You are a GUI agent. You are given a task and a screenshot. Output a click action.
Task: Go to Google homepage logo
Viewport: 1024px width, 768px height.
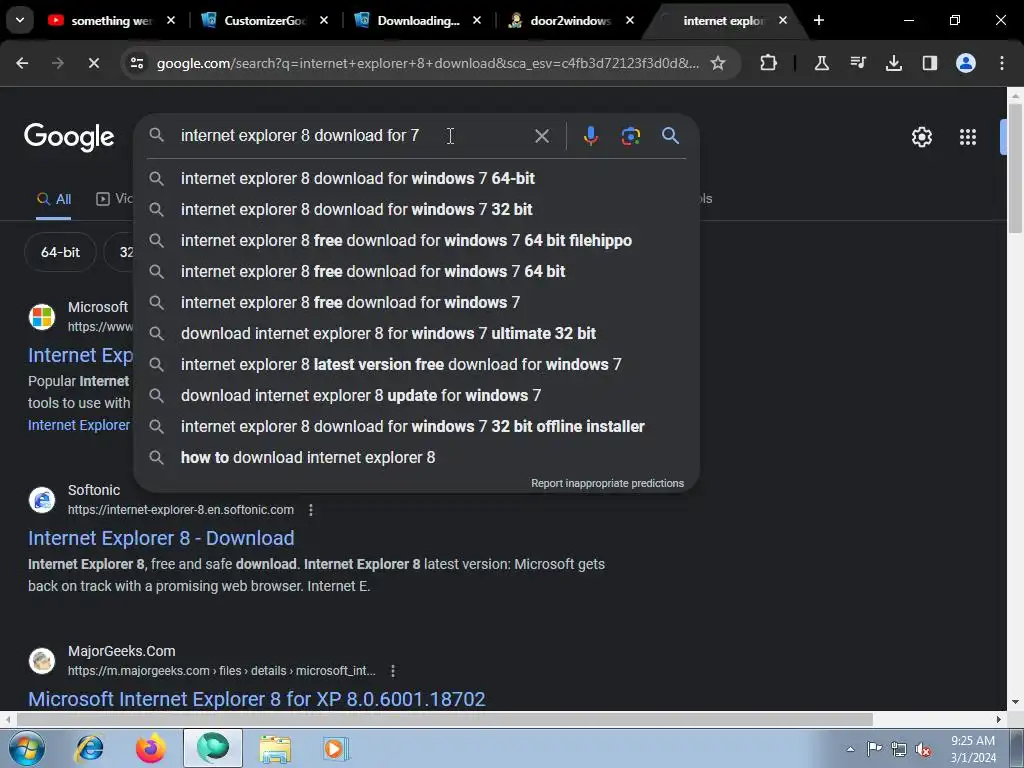(x=69, y=137)
